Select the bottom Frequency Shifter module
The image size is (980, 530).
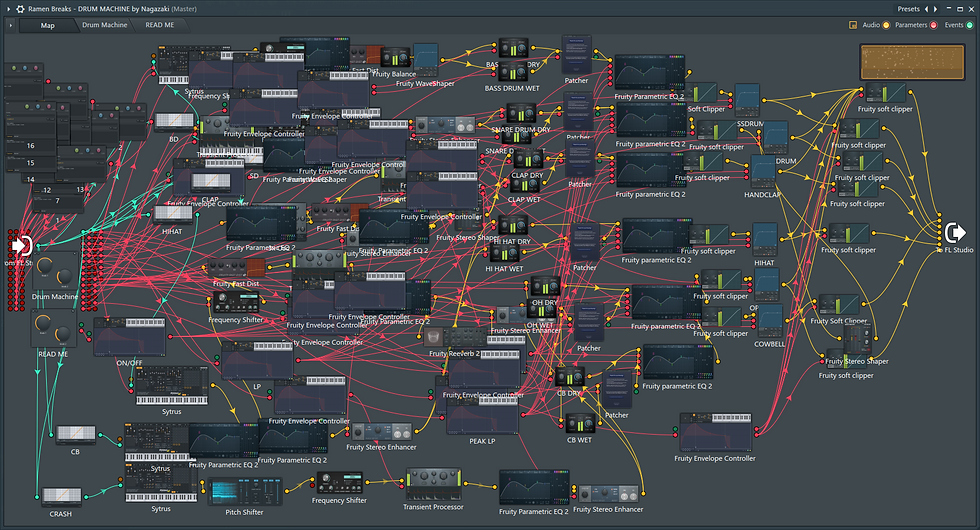coord(339,483)
